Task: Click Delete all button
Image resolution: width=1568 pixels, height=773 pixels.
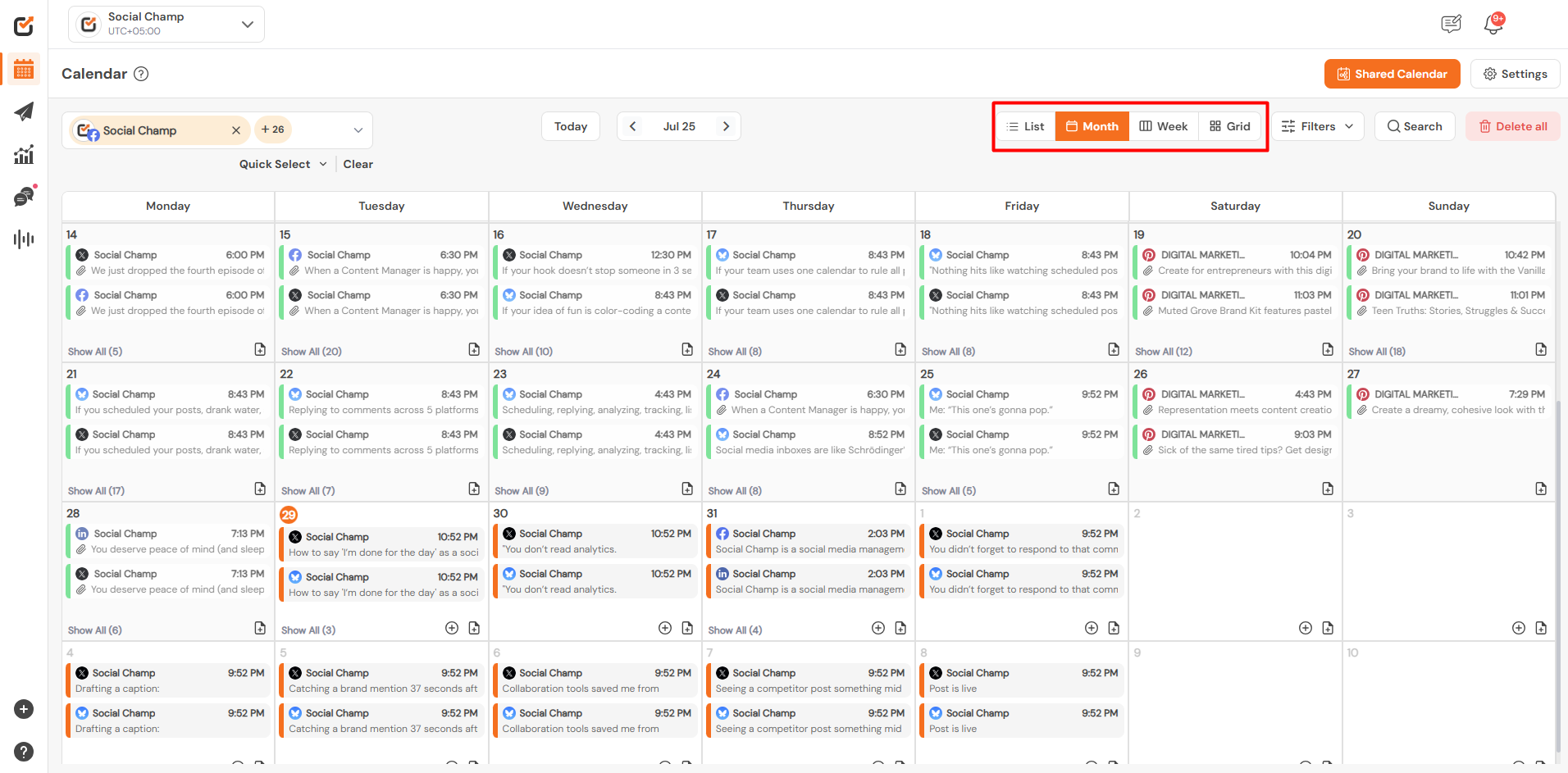Action: (1513, 126)
